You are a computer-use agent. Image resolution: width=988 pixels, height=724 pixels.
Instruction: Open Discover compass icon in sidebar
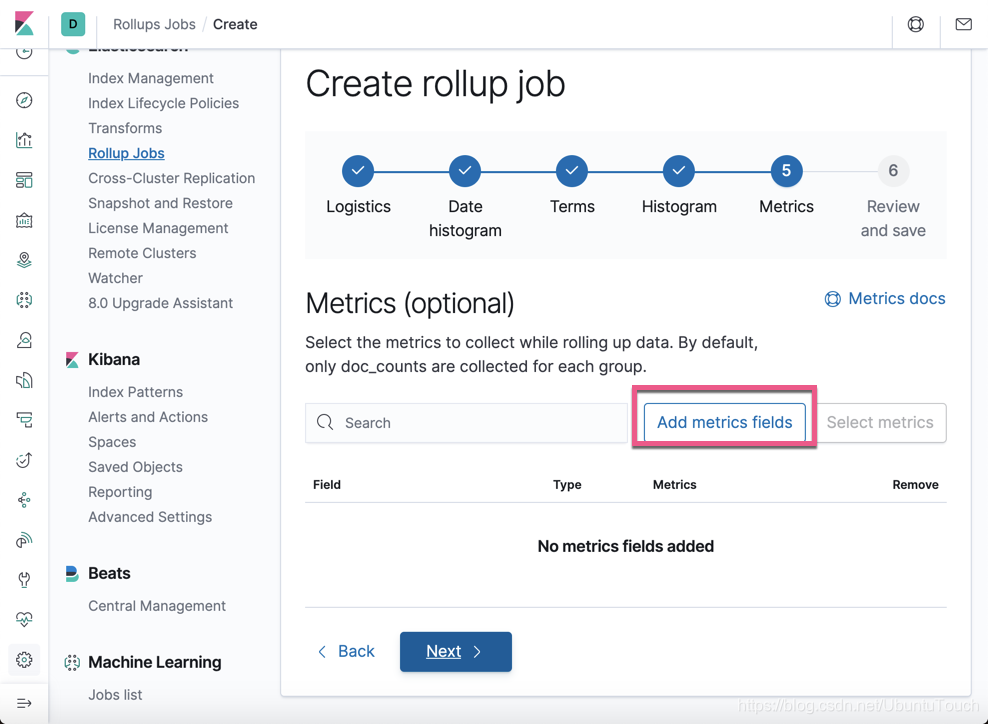[x=24, y=100]
